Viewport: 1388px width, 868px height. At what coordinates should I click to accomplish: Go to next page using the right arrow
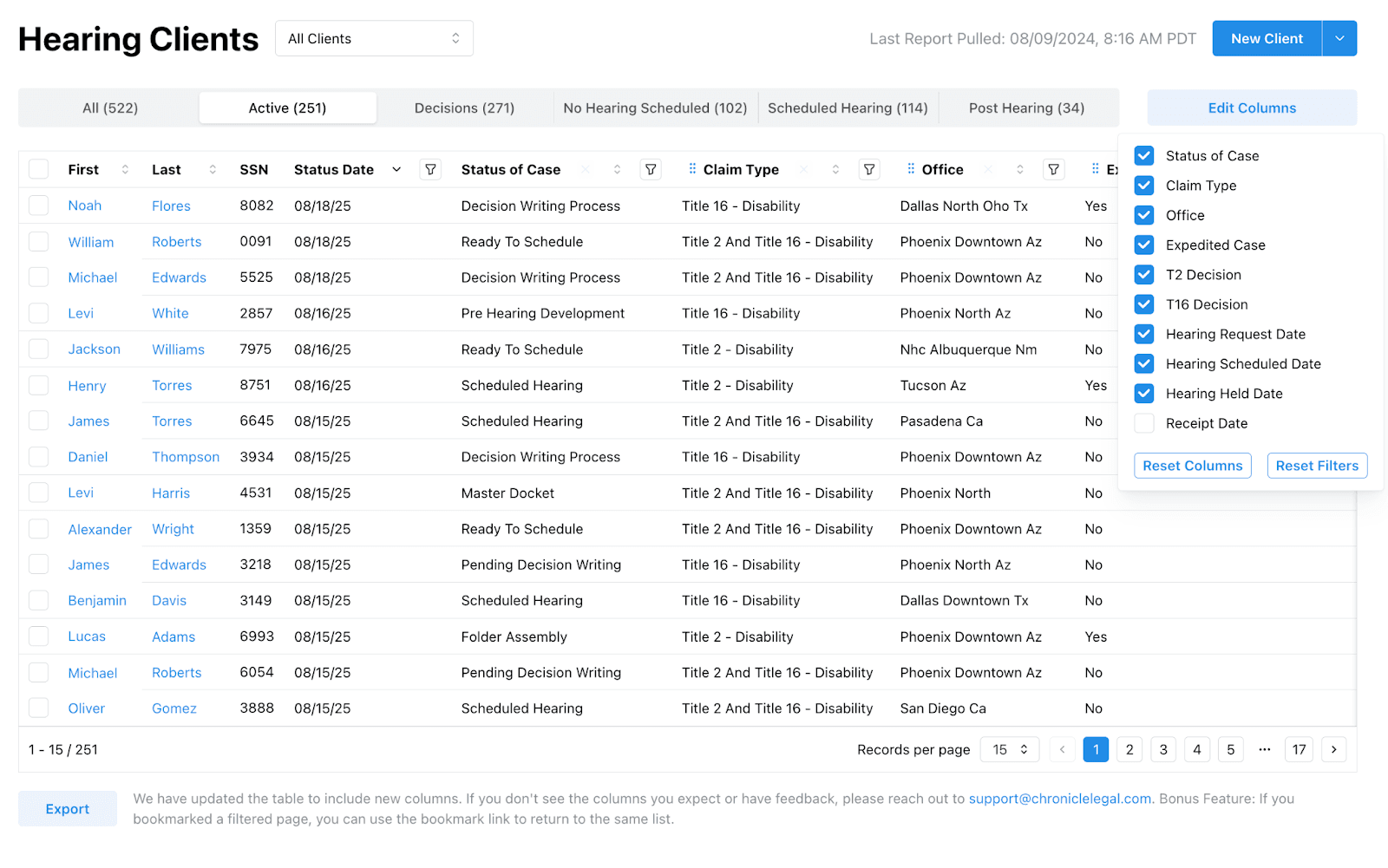point(1333,749)
